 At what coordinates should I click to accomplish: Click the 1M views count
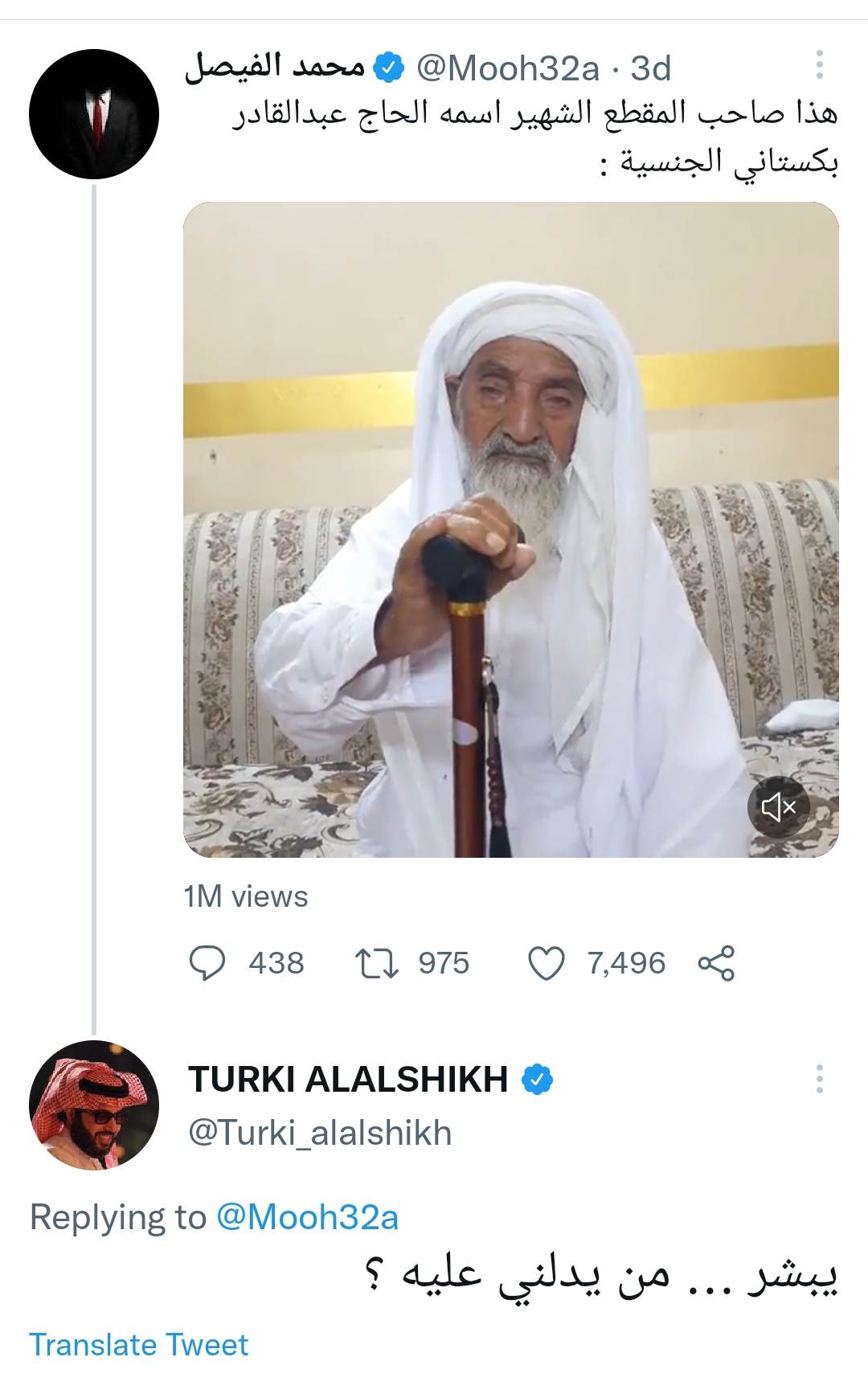[x=245, y=896]
